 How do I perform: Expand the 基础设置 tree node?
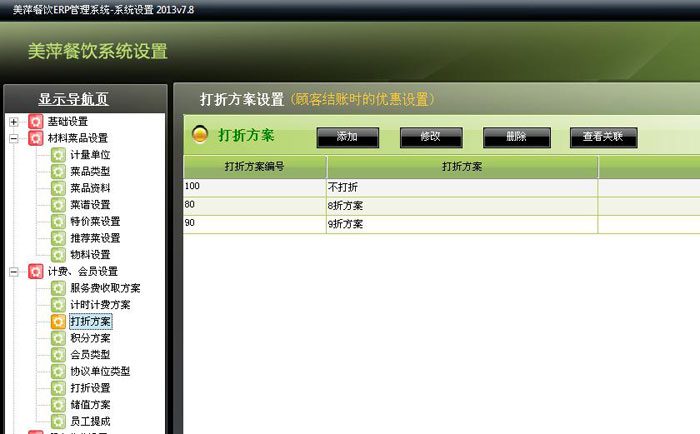click(14, 122)
